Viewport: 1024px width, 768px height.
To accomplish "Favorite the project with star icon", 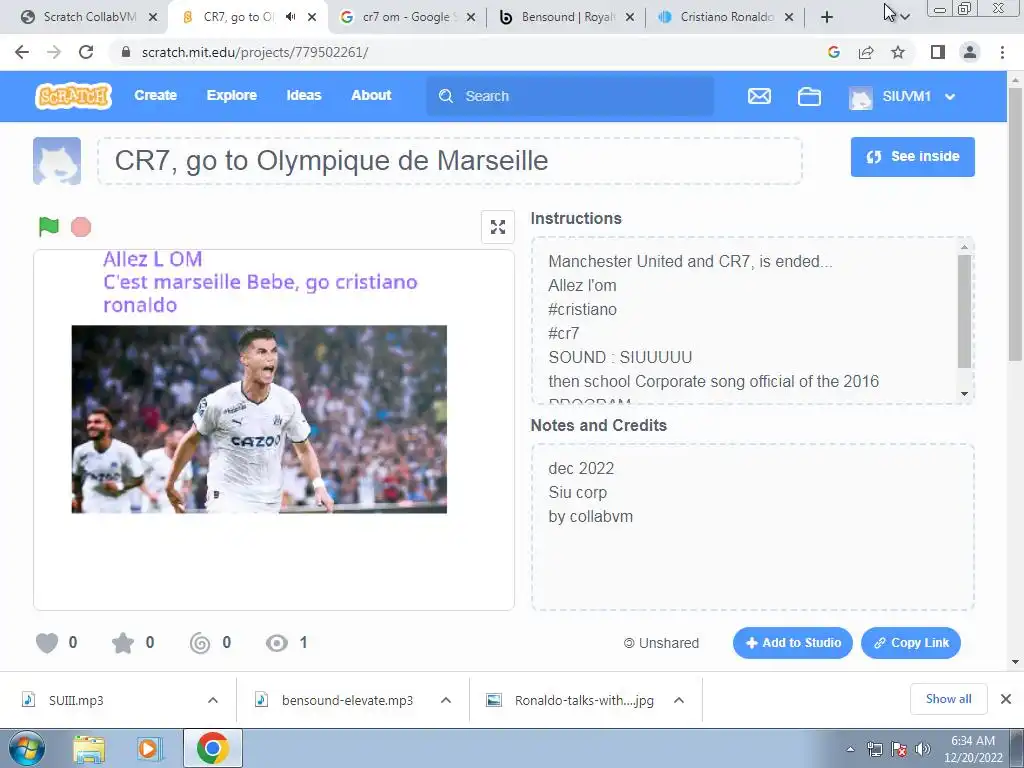I will click(x=123, y=643).
